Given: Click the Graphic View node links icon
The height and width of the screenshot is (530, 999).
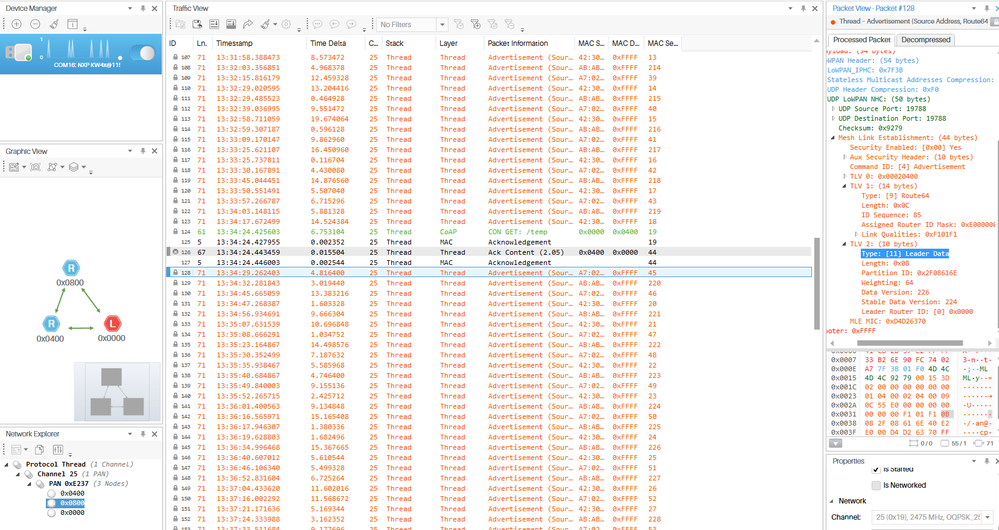Looking at the screenshot, I should click(52, 167).
